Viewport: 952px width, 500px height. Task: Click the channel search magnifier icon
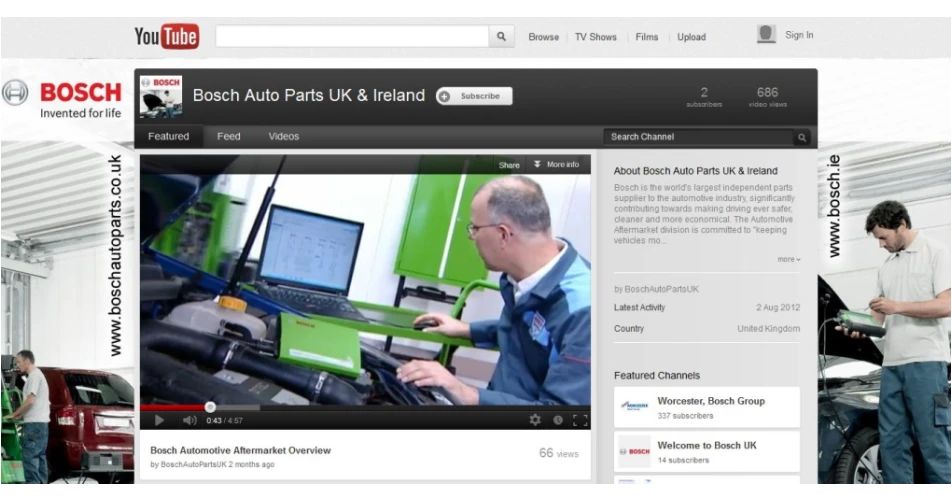pyautogui.click(x=802, y=137)
